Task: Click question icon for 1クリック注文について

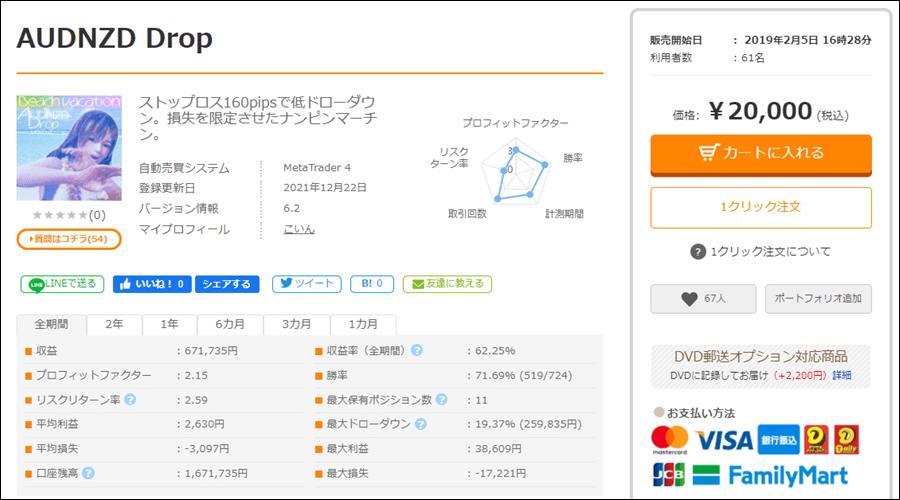Action: point(698,251)
